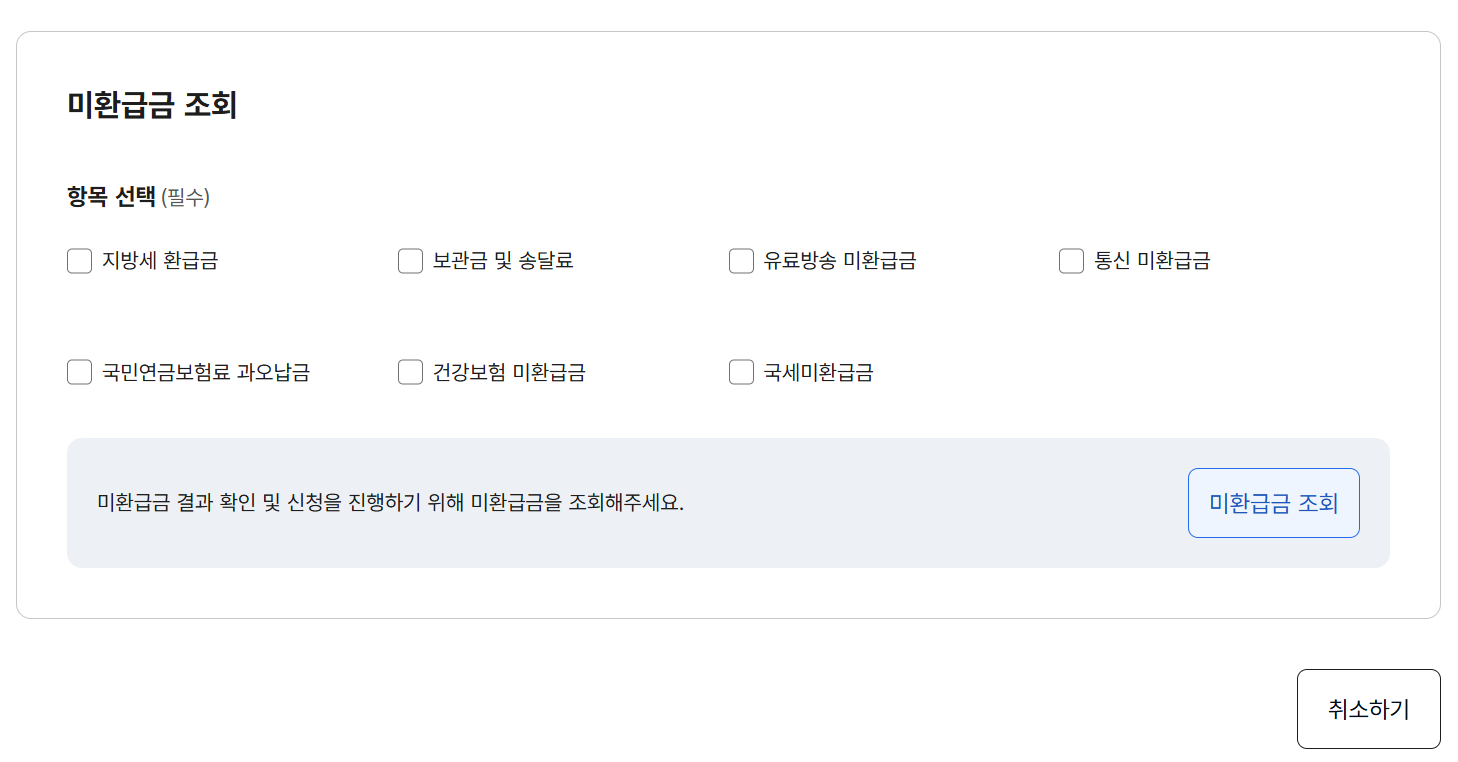Click the 건강보험 미환급금 label text
1458x762 pixels.
[509, 372]
